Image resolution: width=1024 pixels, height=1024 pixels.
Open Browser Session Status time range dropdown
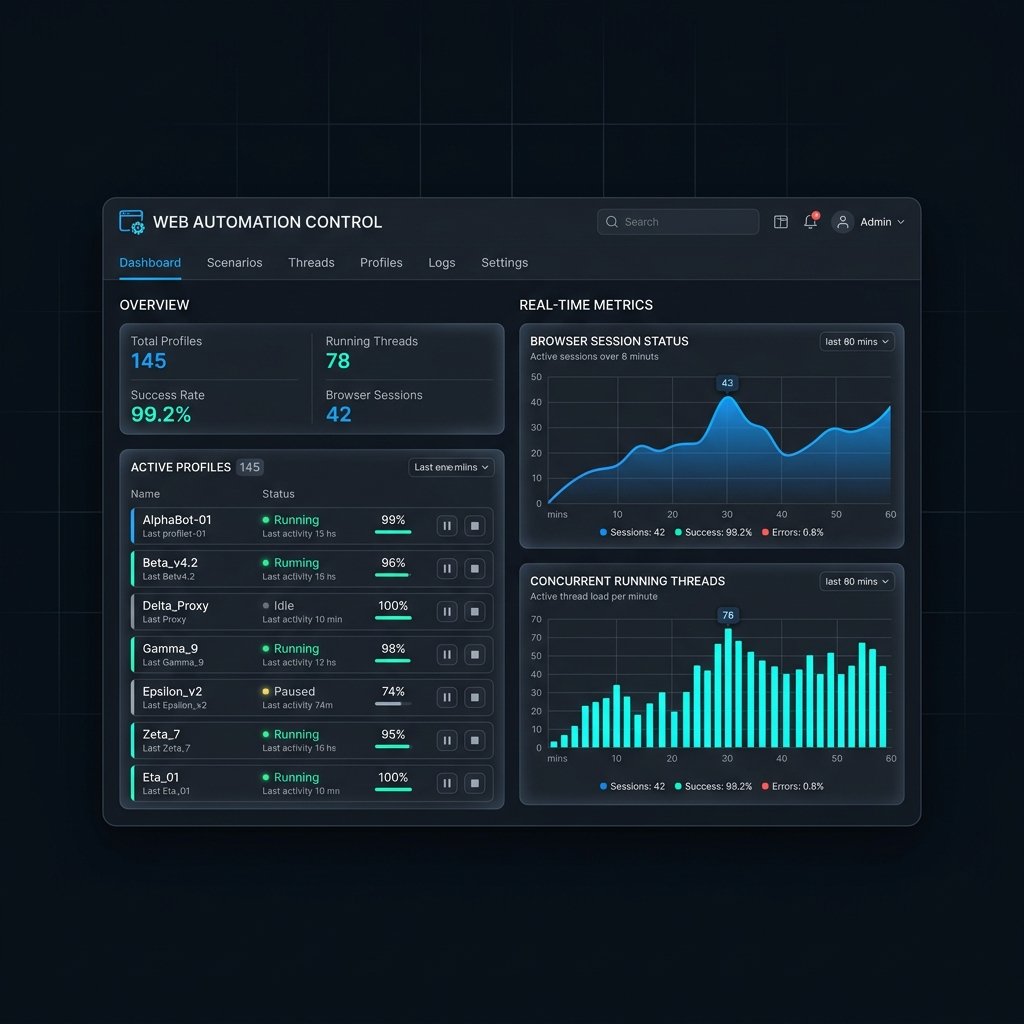(857, 342)
